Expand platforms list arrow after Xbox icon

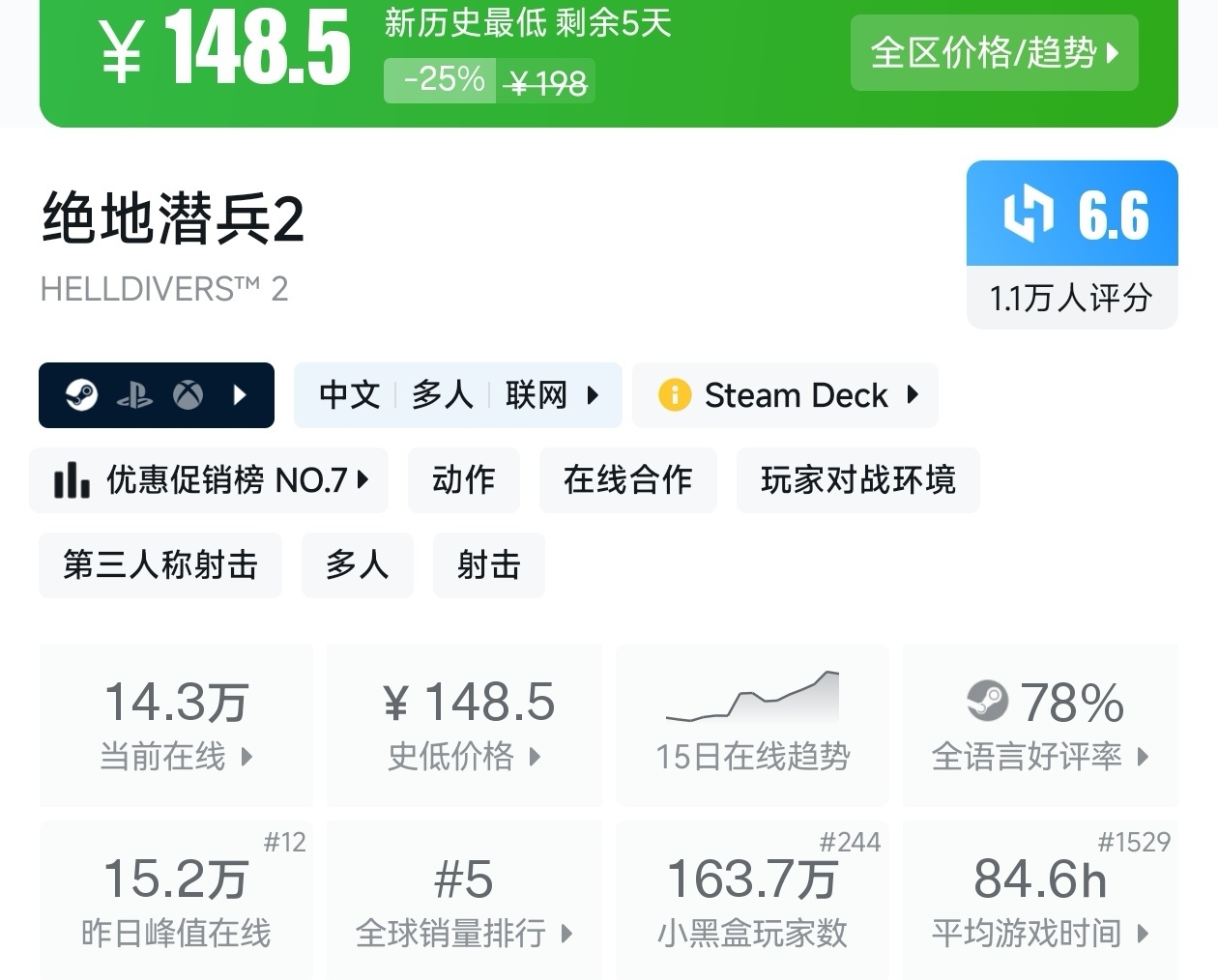(x=241, y=395)
